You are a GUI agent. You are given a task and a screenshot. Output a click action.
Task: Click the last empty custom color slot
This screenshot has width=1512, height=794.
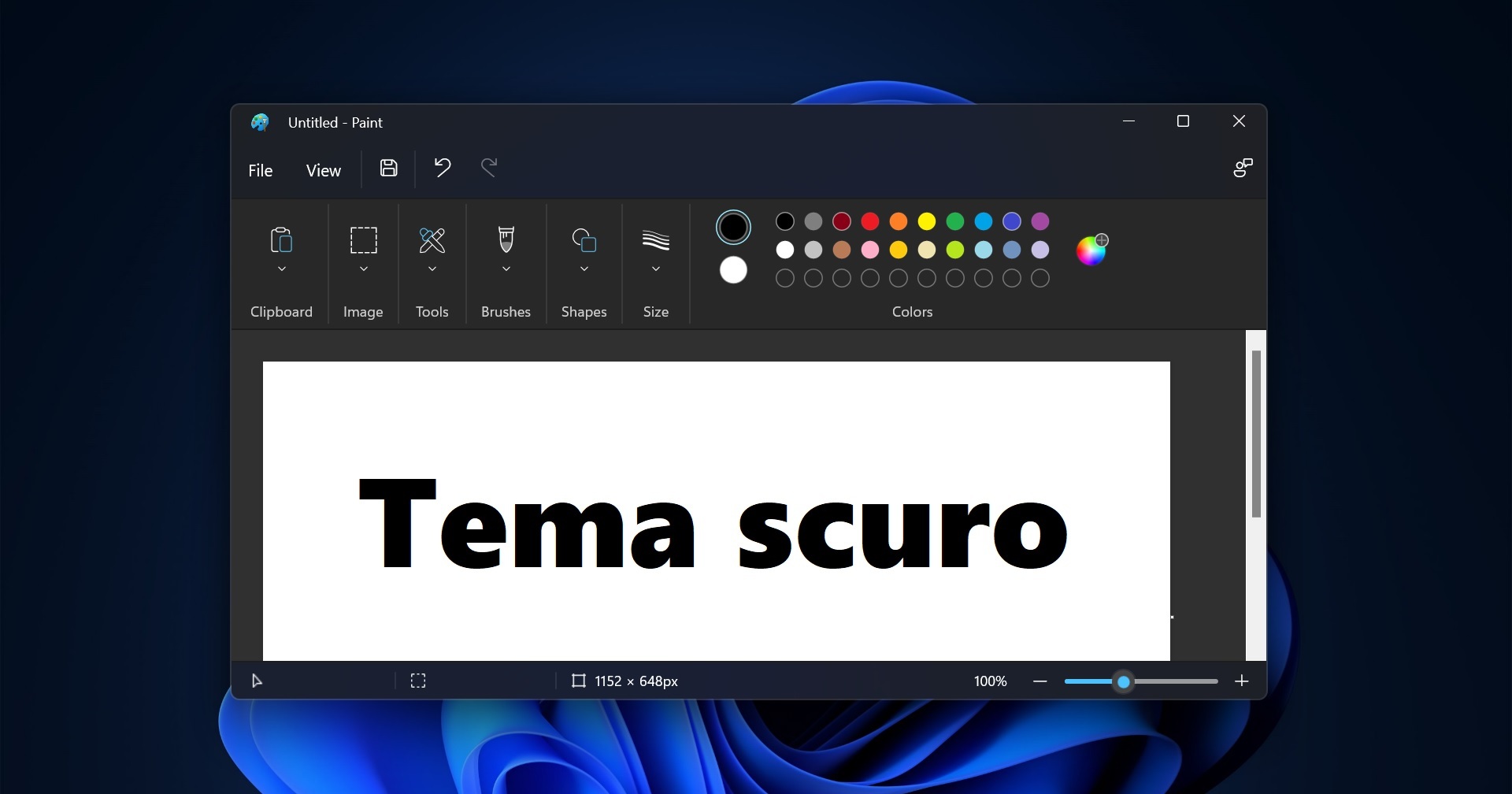click(1040, 278)
